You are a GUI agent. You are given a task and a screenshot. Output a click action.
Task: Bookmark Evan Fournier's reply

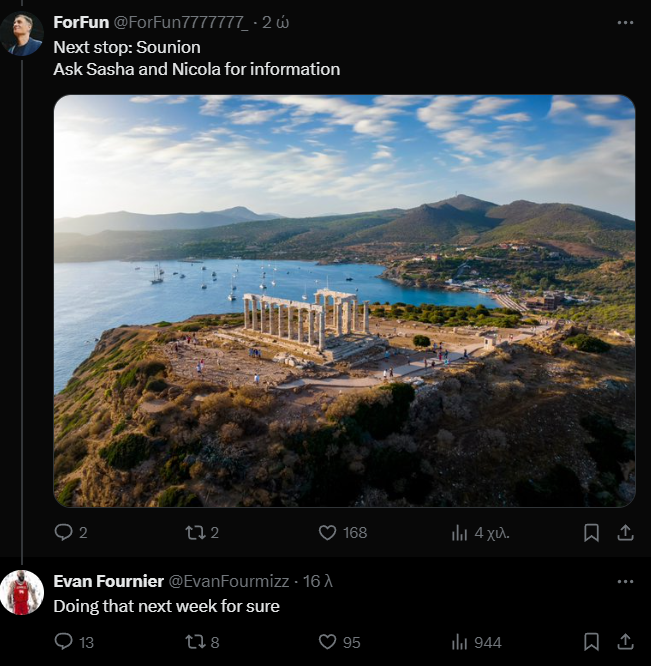pyautogui.click(x=591, y=642)
